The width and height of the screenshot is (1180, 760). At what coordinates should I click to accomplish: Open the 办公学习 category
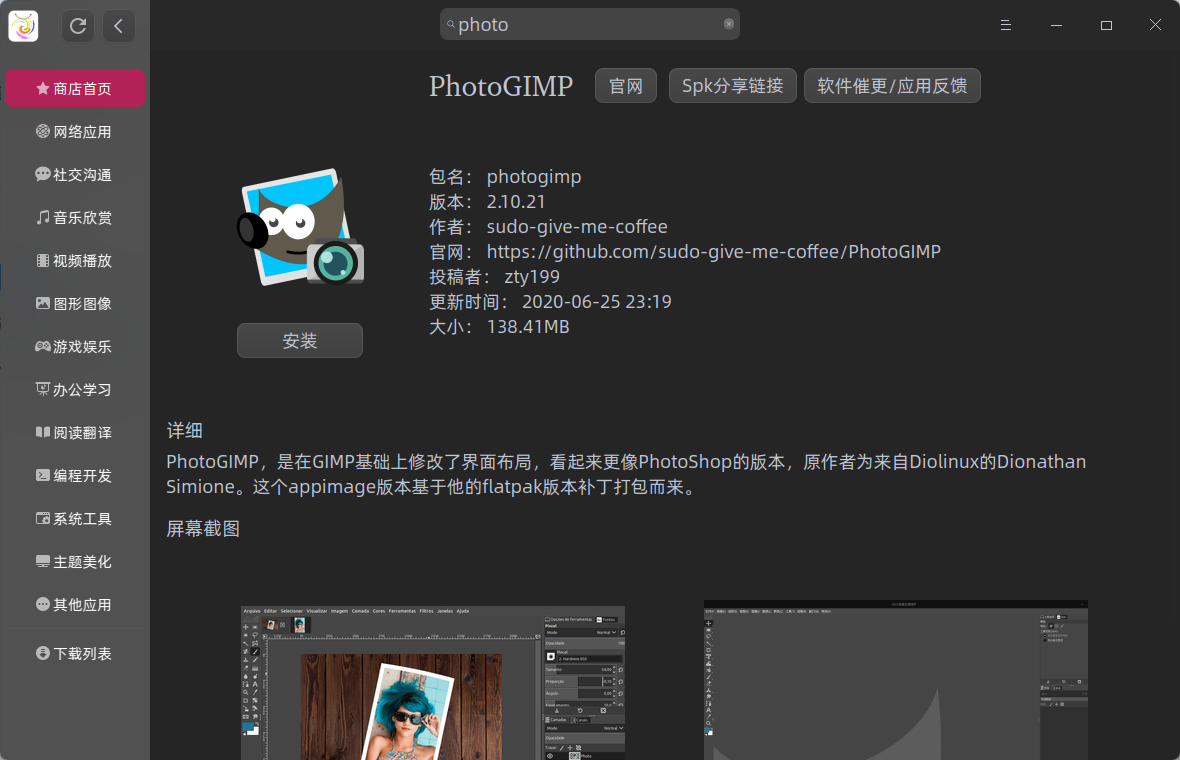[x=75, y=389]
